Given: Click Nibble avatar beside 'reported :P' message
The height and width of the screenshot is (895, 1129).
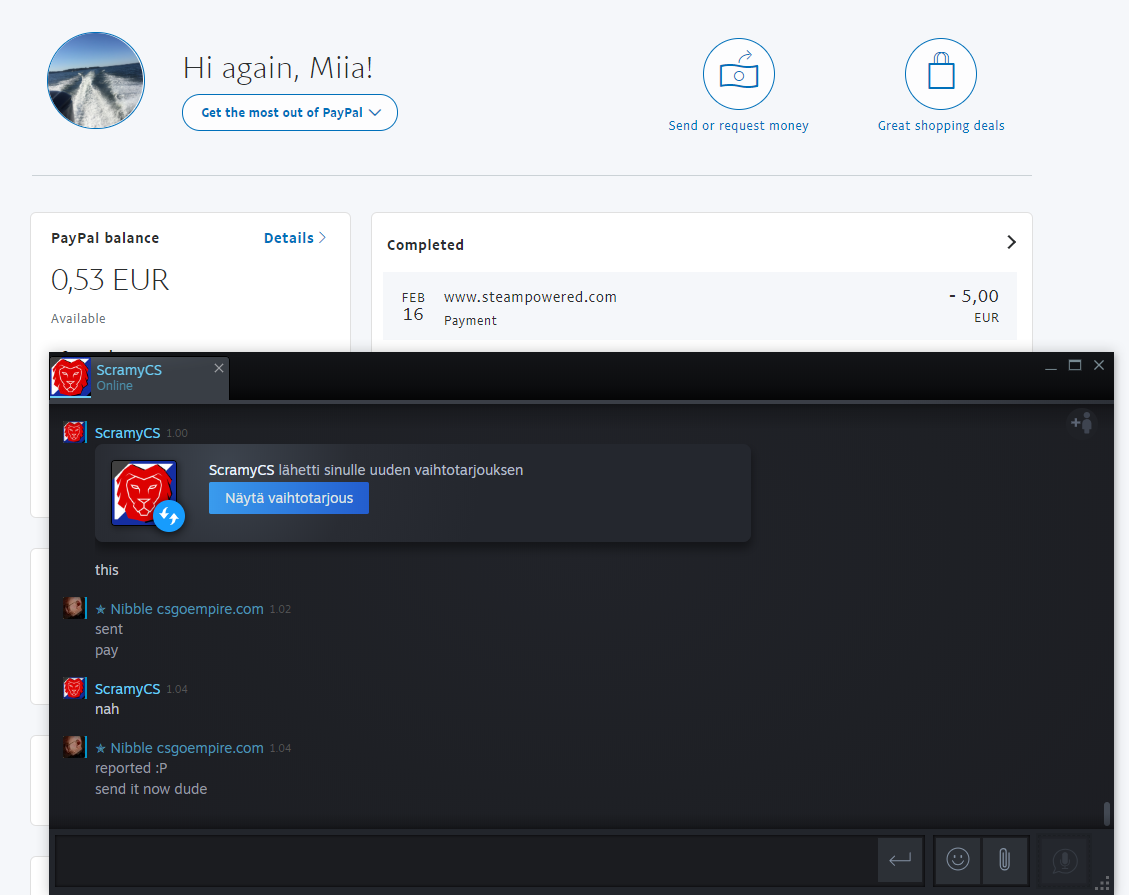Looking at the screenshot, I should pos(73,747).
